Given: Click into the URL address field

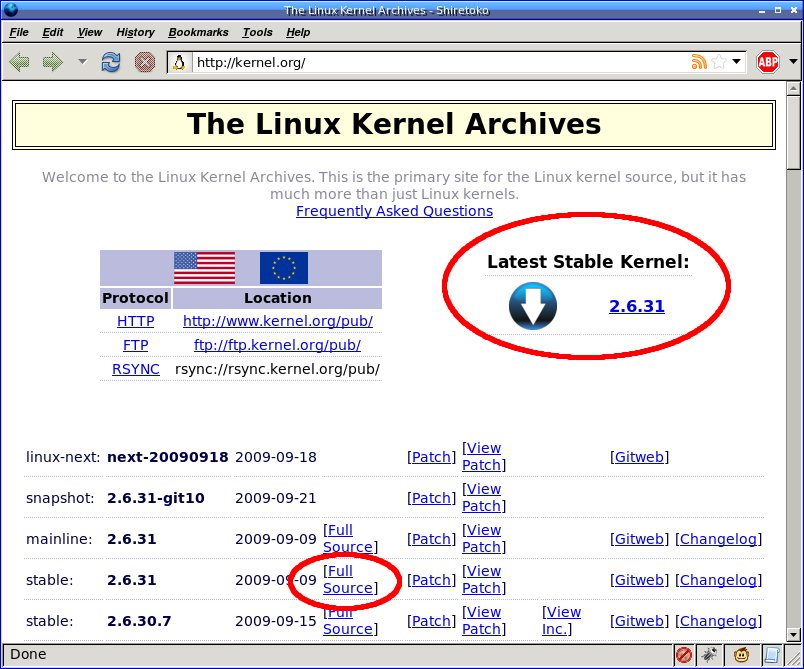Looking at the screenshot, I should pyautogui.click(x=430, y=62).
